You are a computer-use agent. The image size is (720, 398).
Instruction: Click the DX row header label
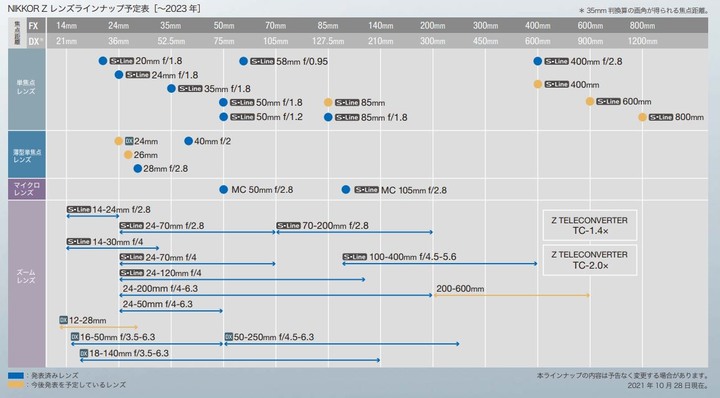[x=34, y=41]
